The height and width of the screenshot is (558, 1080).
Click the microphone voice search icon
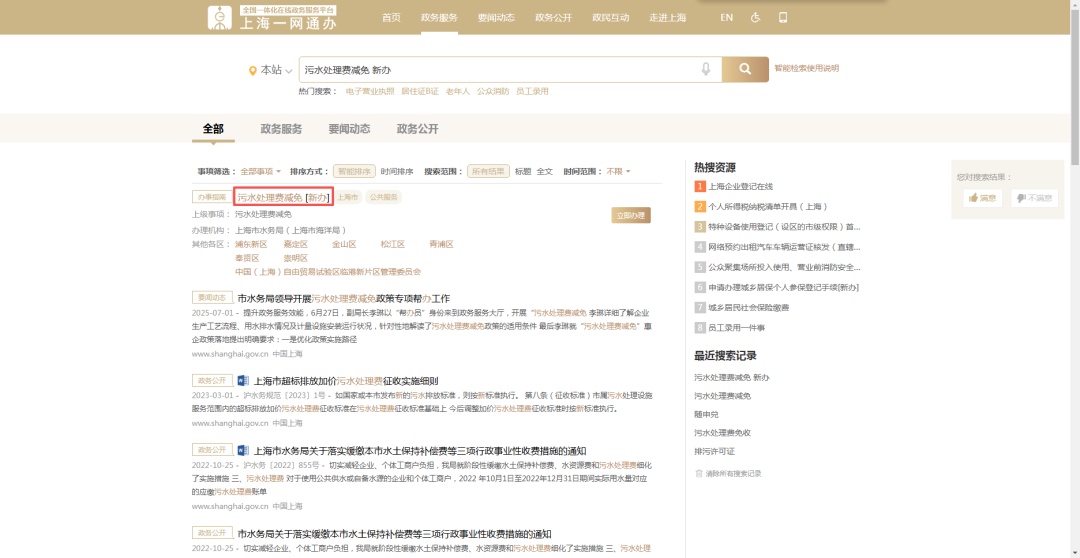point(706,69)
